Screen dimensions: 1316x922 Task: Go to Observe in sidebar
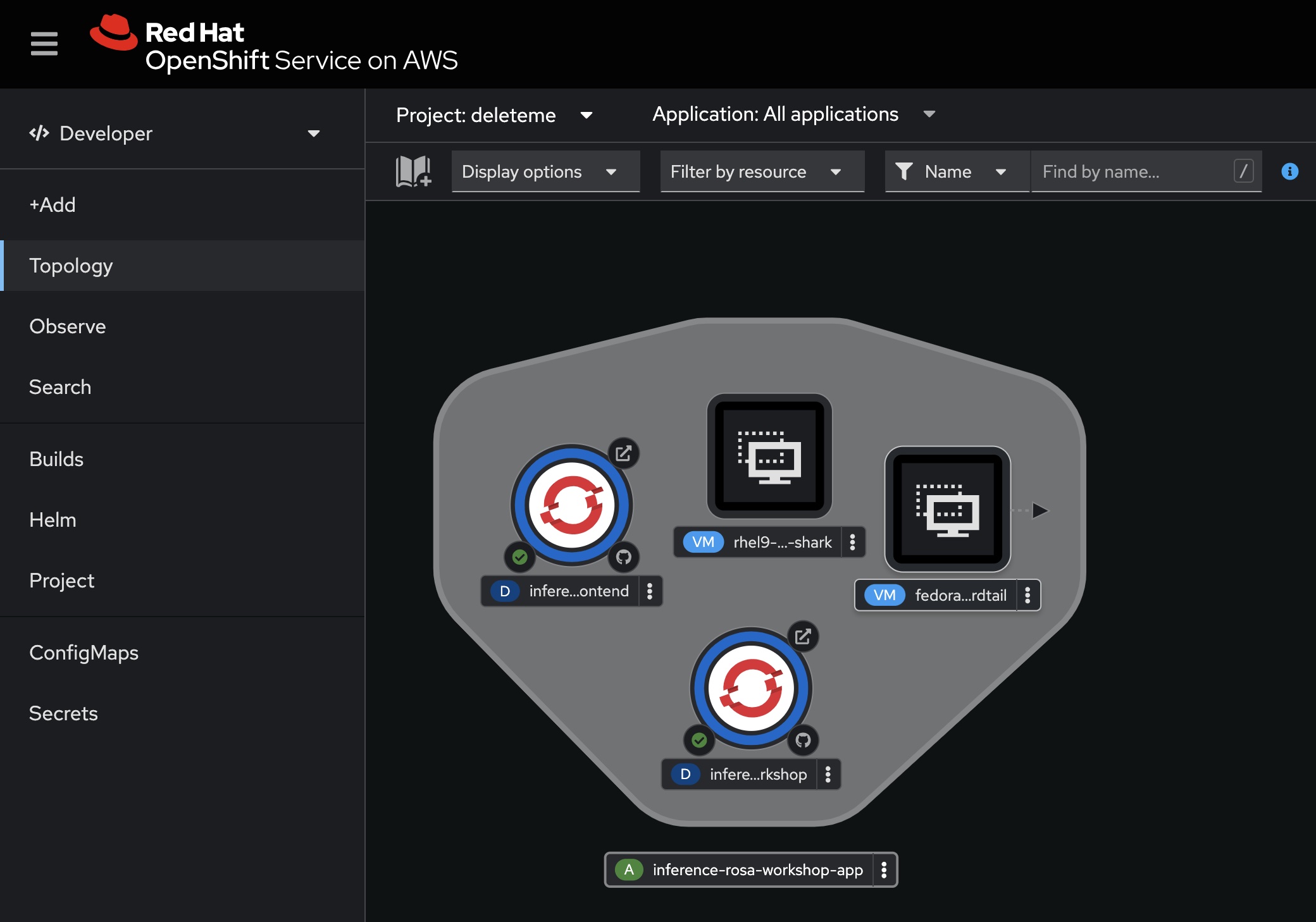[68, 326]
